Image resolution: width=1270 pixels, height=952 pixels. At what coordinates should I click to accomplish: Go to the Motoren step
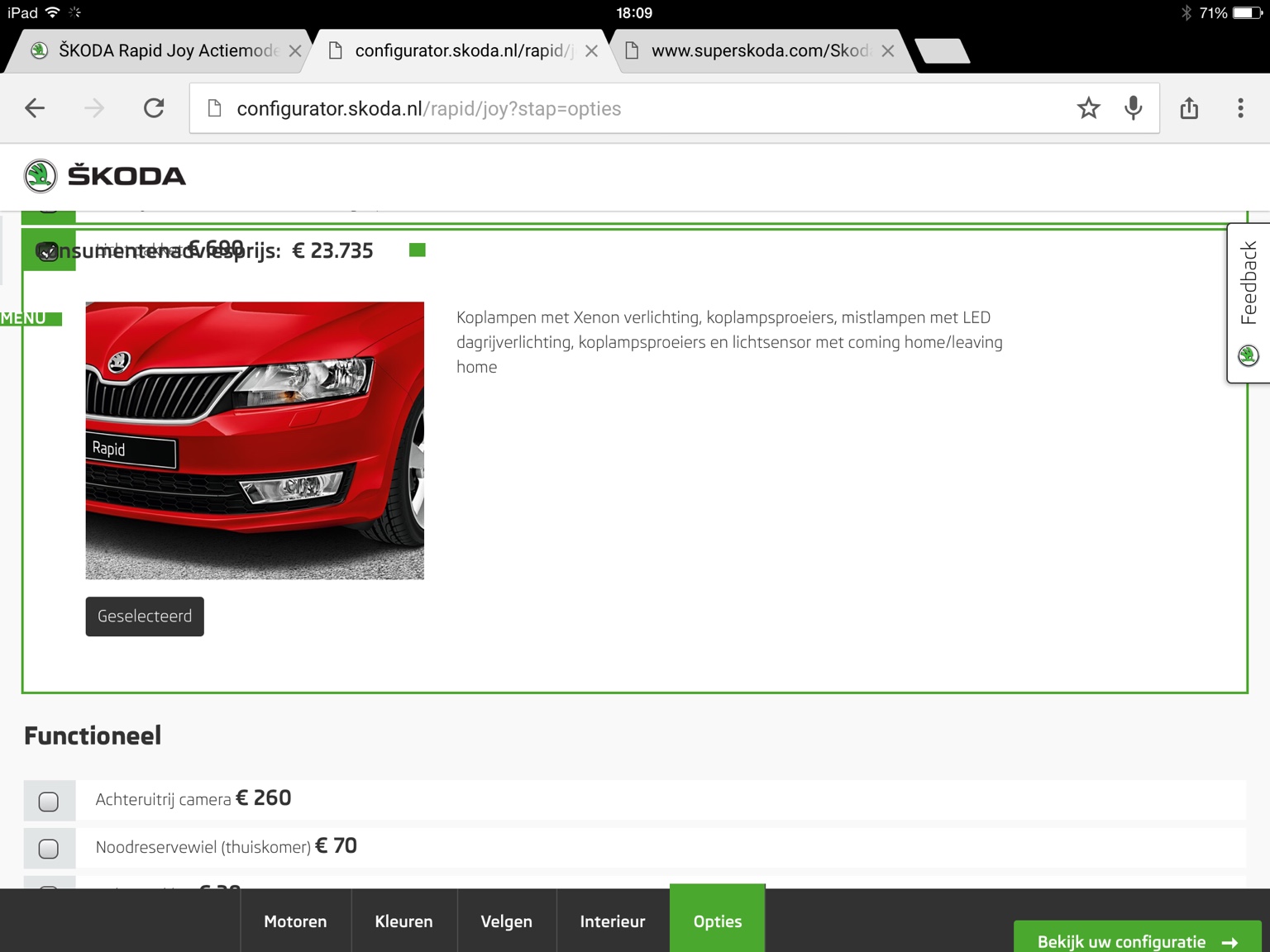tap(295, 921)
